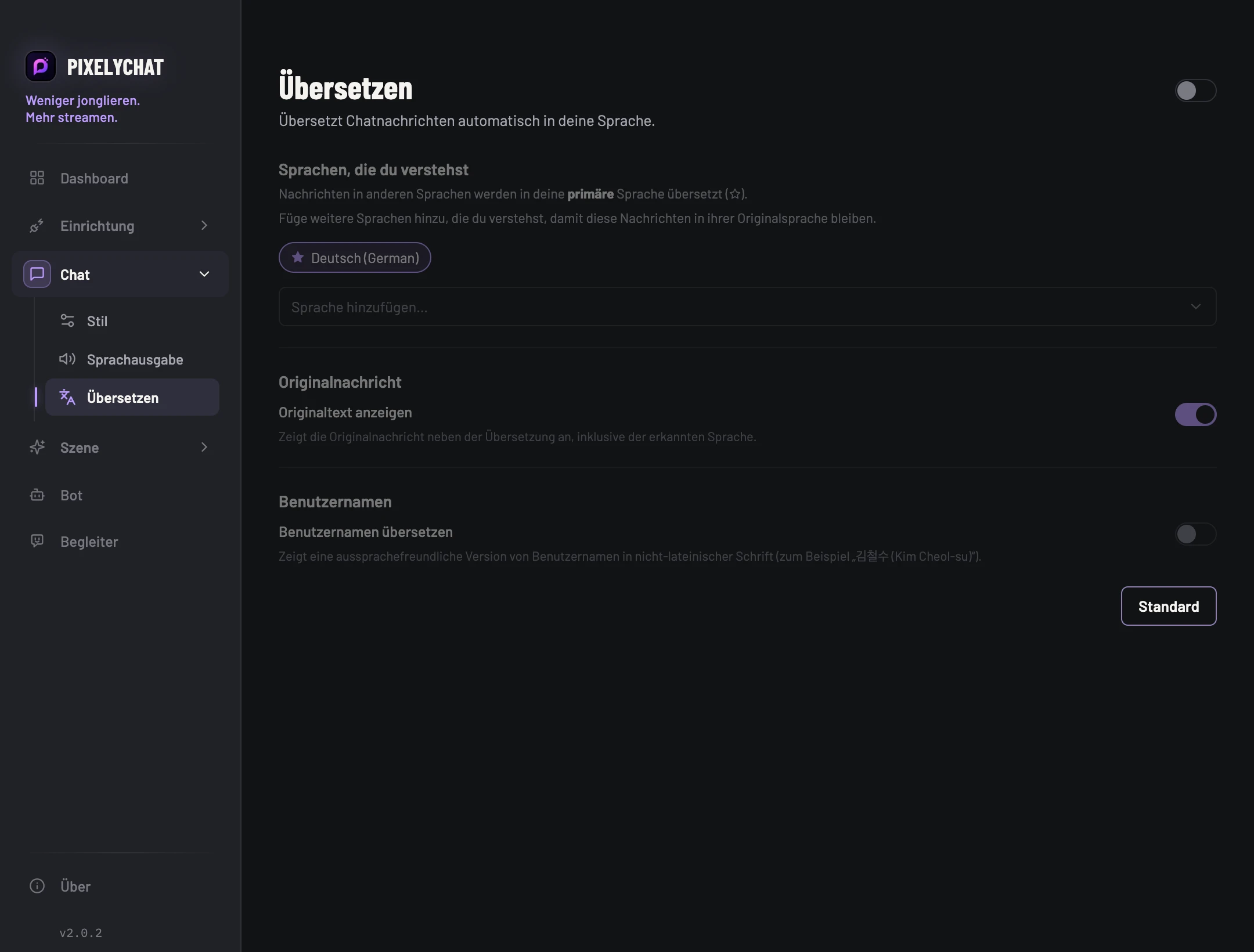
Task: Turn off Originaltext anzeigen switch
Action: point(1195,414)
